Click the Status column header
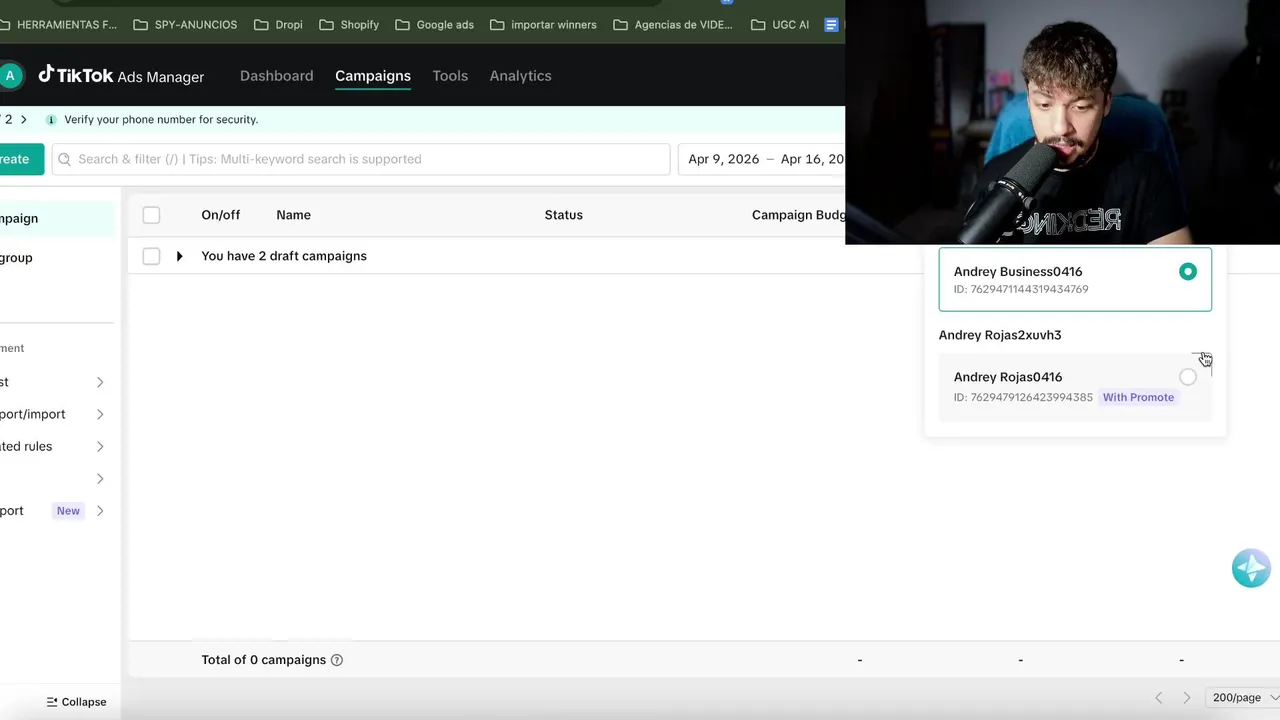 pyautogui.click(x=563, y=215)
